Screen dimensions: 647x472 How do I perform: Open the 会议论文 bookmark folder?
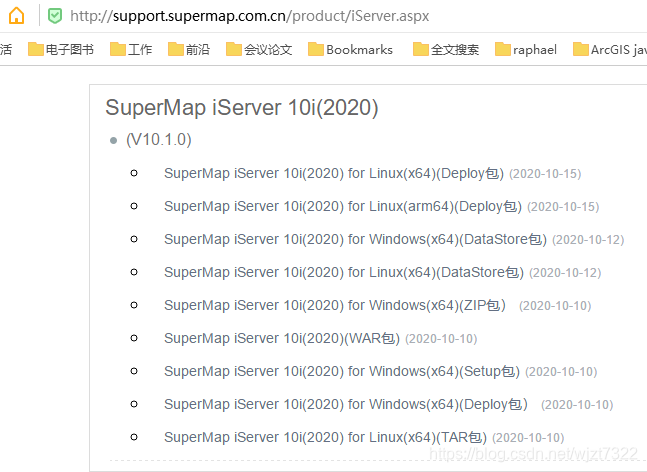tap(259, 50)
